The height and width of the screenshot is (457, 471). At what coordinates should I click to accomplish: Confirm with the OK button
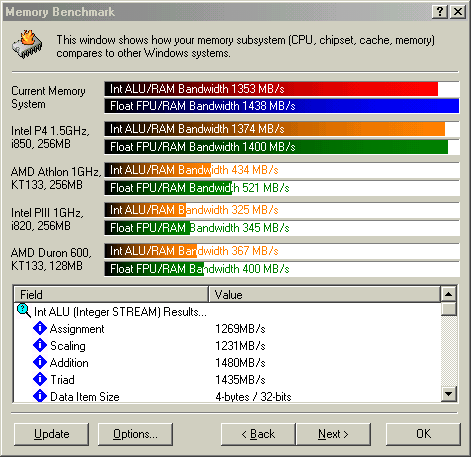pos(423,434)
